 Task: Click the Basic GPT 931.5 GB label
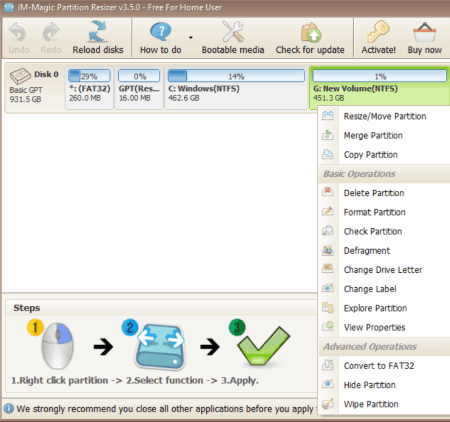(26, 95)
